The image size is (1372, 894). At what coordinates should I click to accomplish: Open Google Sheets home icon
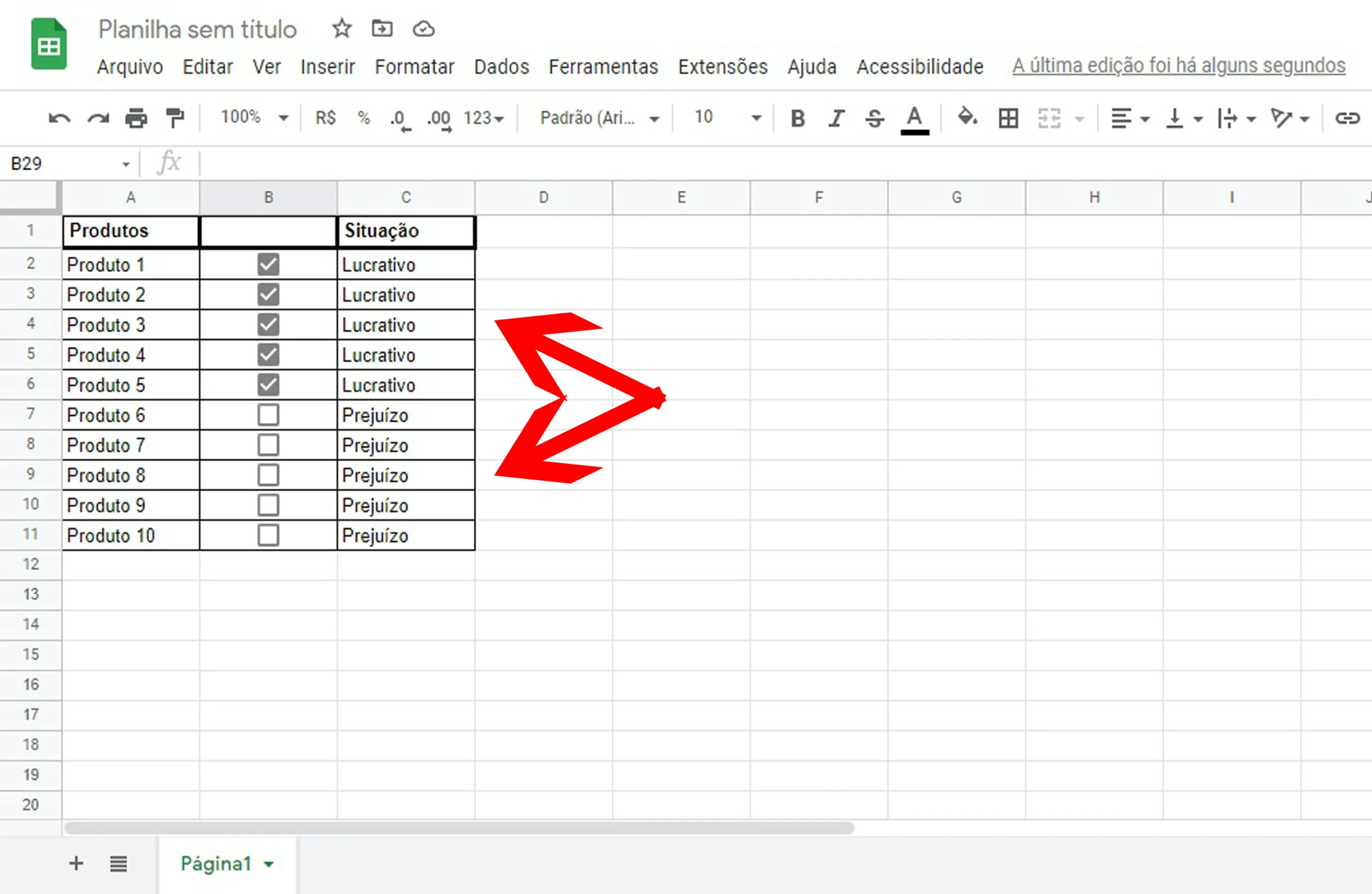coord(49,44)
